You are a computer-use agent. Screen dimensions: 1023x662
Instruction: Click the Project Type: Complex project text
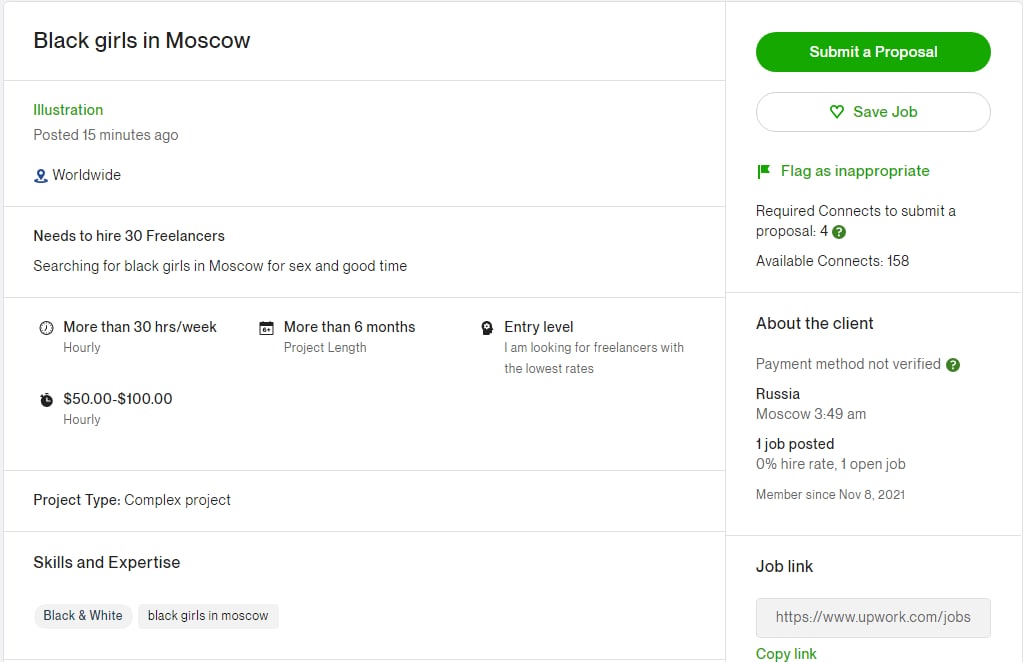click(132, 500)
